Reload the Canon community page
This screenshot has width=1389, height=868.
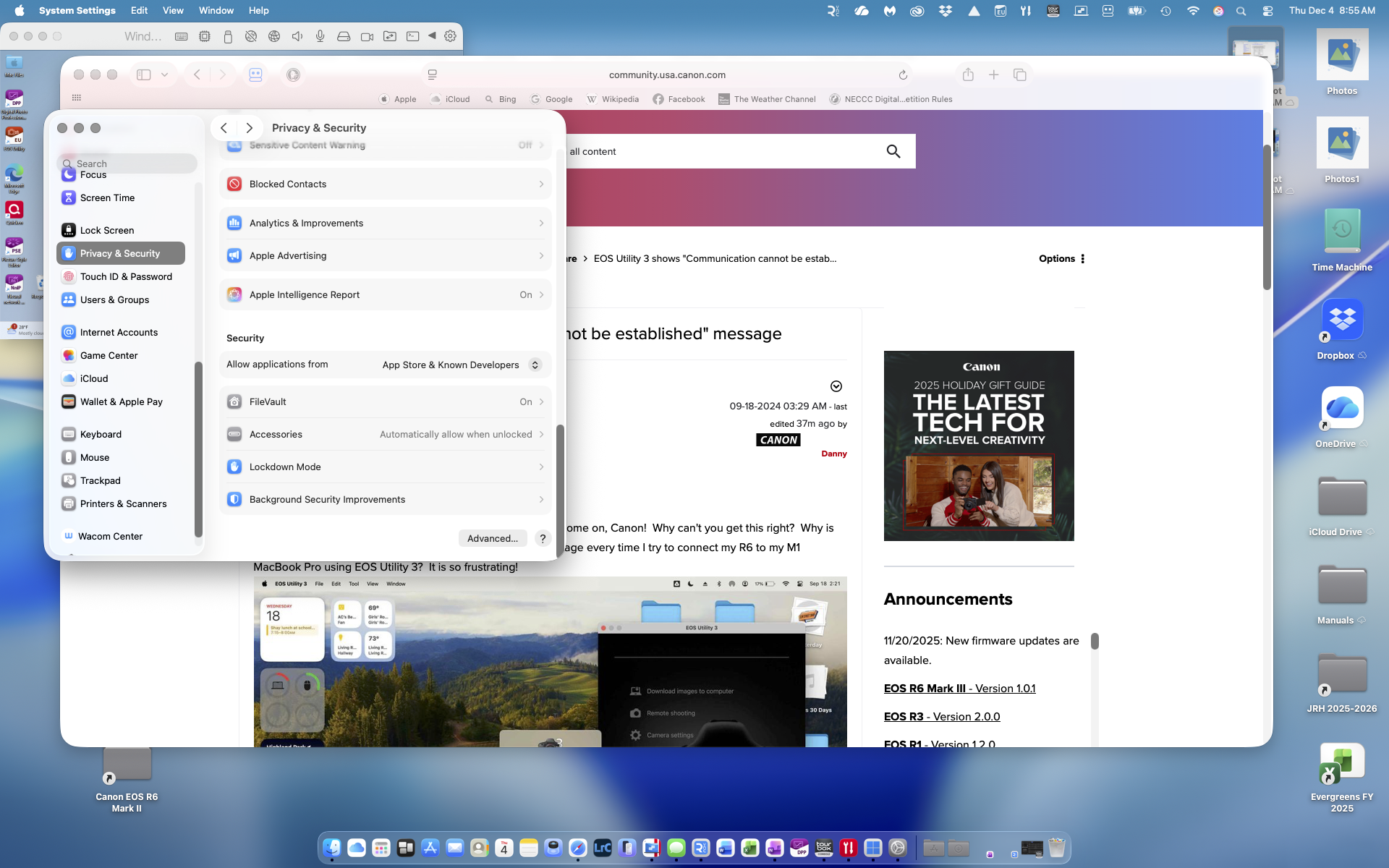click(903, 75)
